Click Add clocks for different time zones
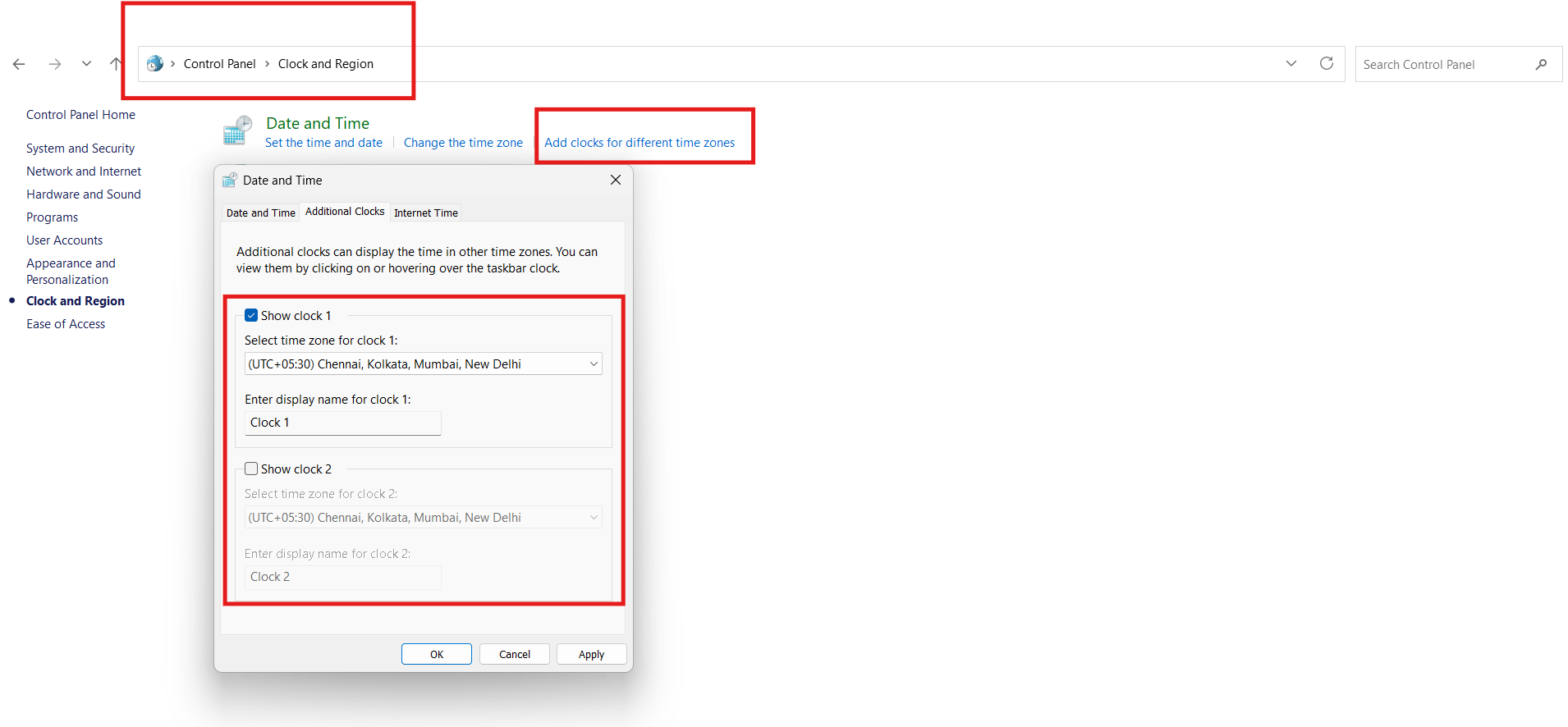Screen dimensions: 1568x727 tap(640, 143)
